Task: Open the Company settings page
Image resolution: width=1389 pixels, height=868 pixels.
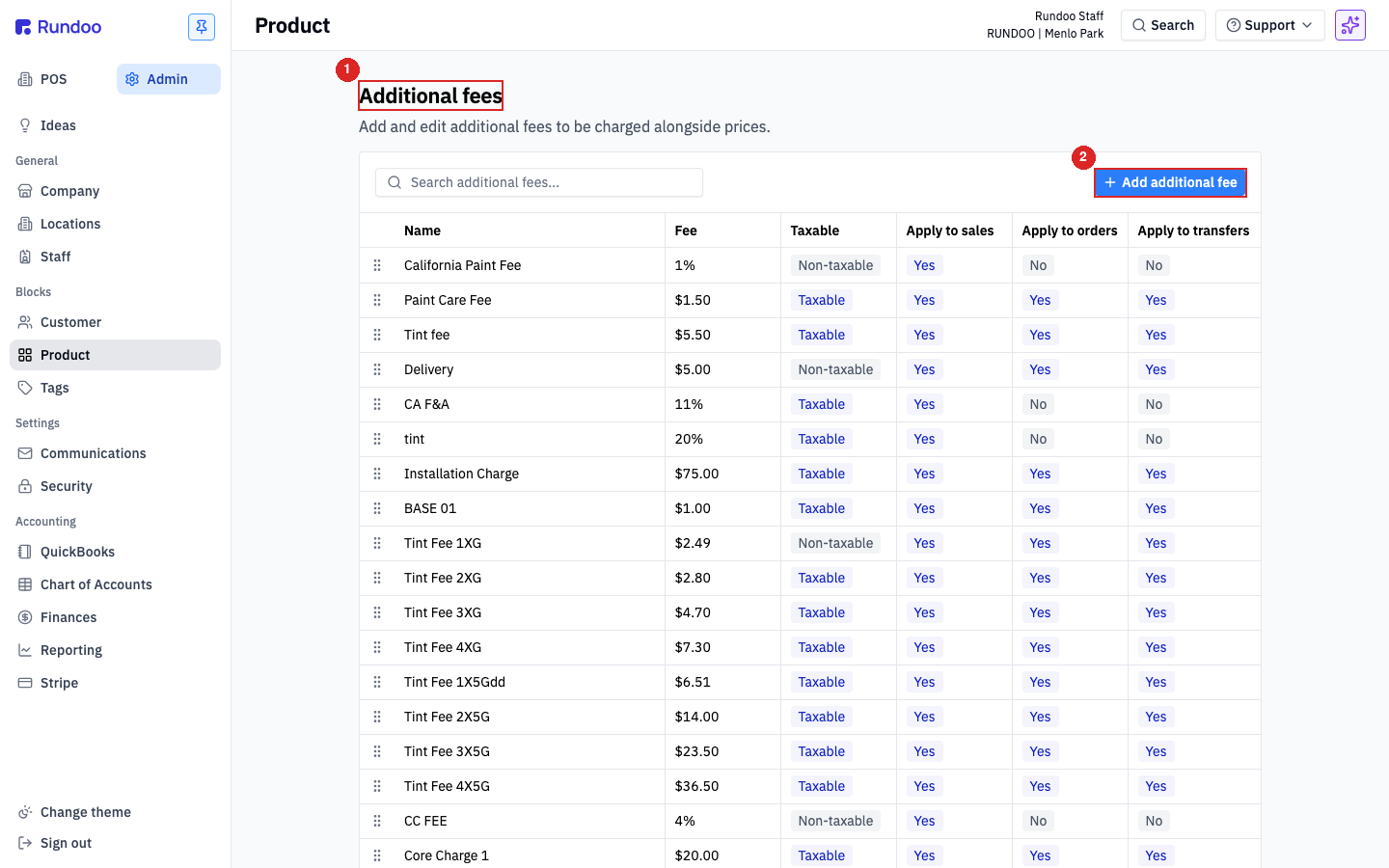Action: [115, 191]
